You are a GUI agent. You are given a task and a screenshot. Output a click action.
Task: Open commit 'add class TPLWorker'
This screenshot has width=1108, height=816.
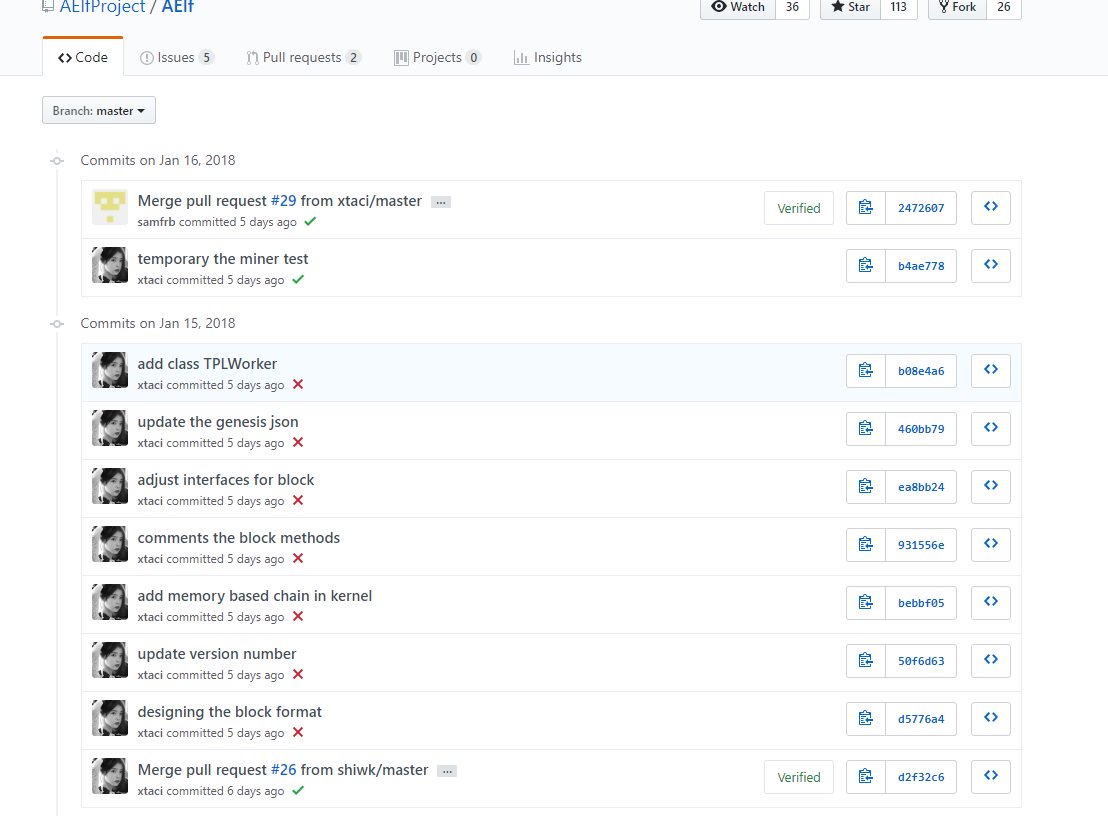(207, 363)
